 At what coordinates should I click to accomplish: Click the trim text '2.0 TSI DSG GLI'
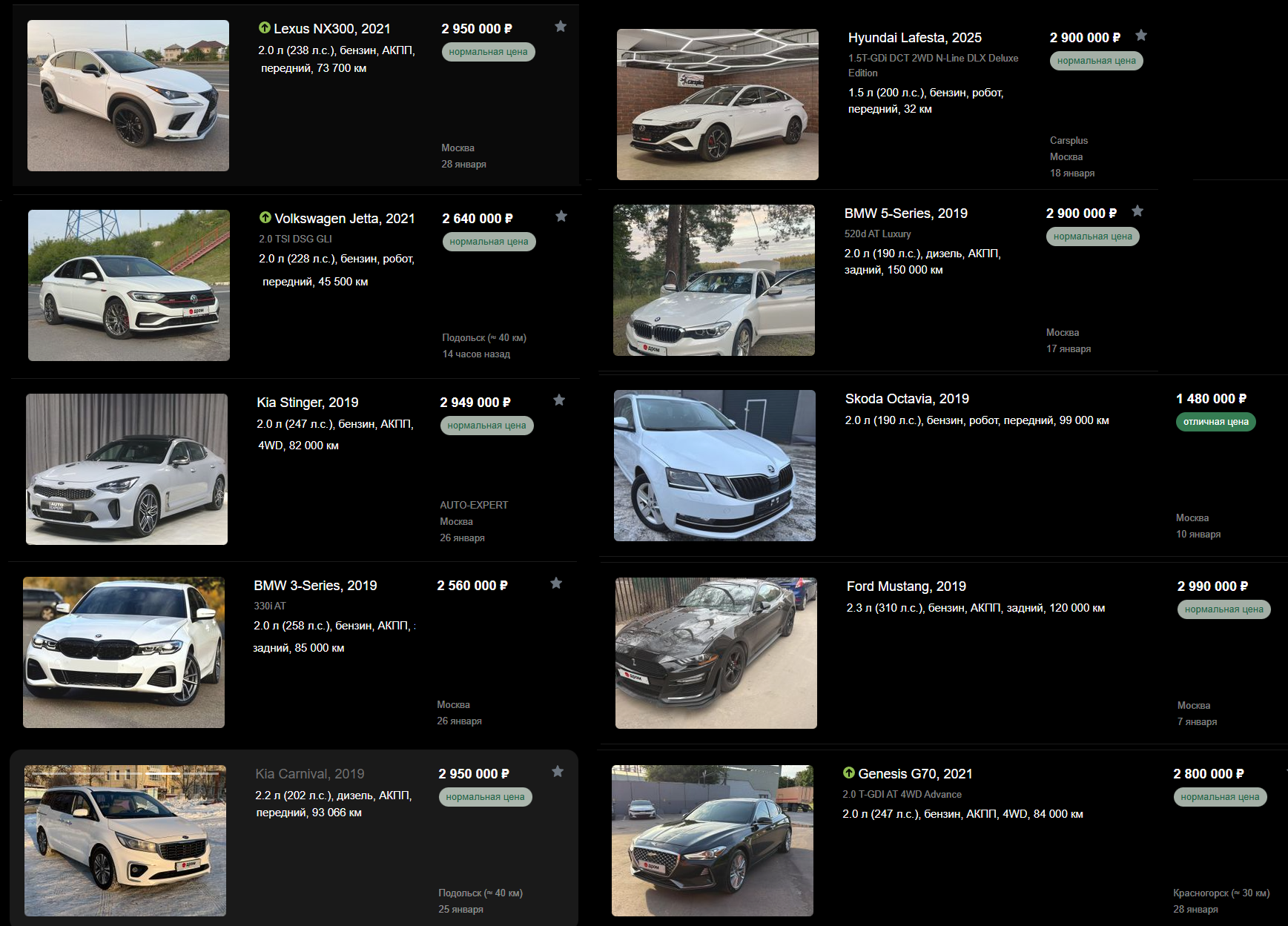coord(295,239)
